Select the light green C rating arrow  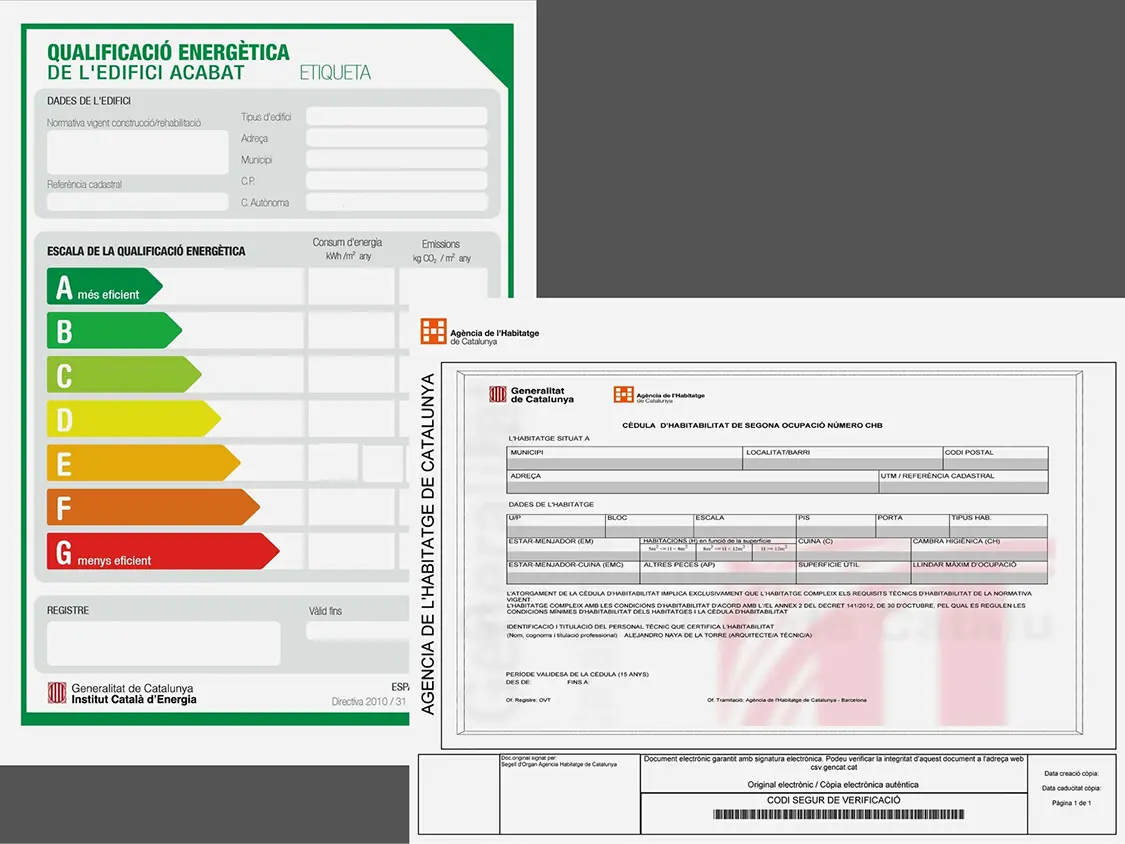[x=123, y=375]
